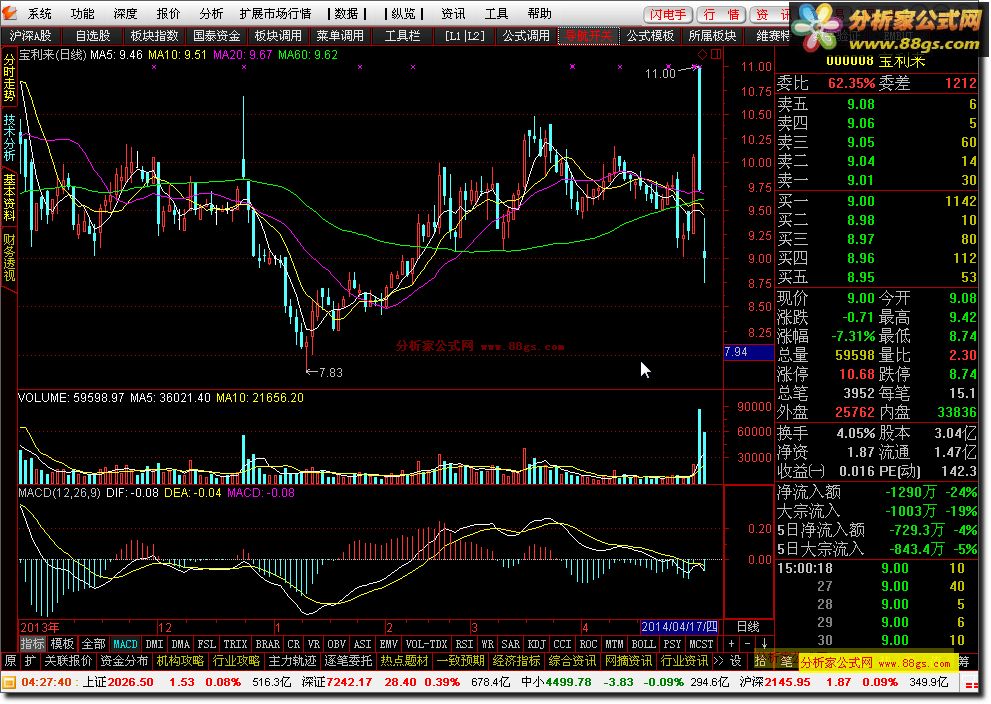
Task: Click the 公式模板 toolbar button
Action: click(x=650, y=36)
